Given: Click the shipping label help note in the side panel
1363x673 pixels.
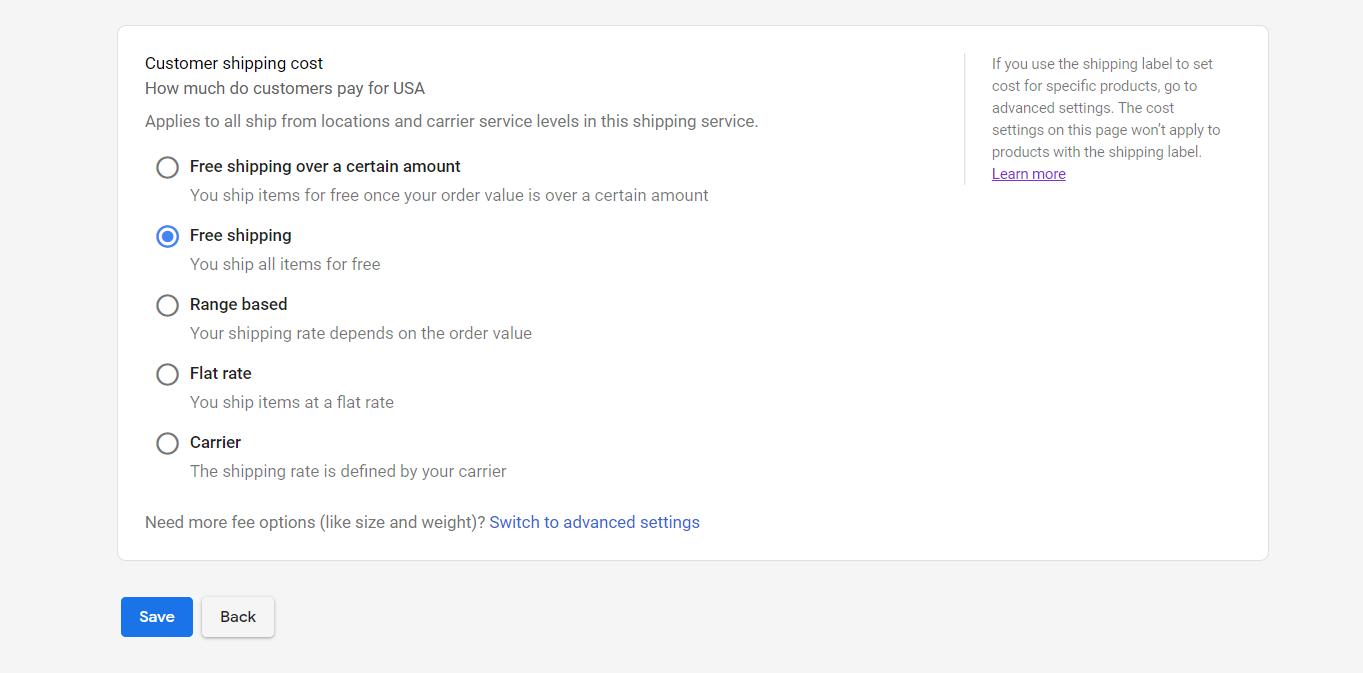Looking at the screenshot, I should click(1106, 108).
